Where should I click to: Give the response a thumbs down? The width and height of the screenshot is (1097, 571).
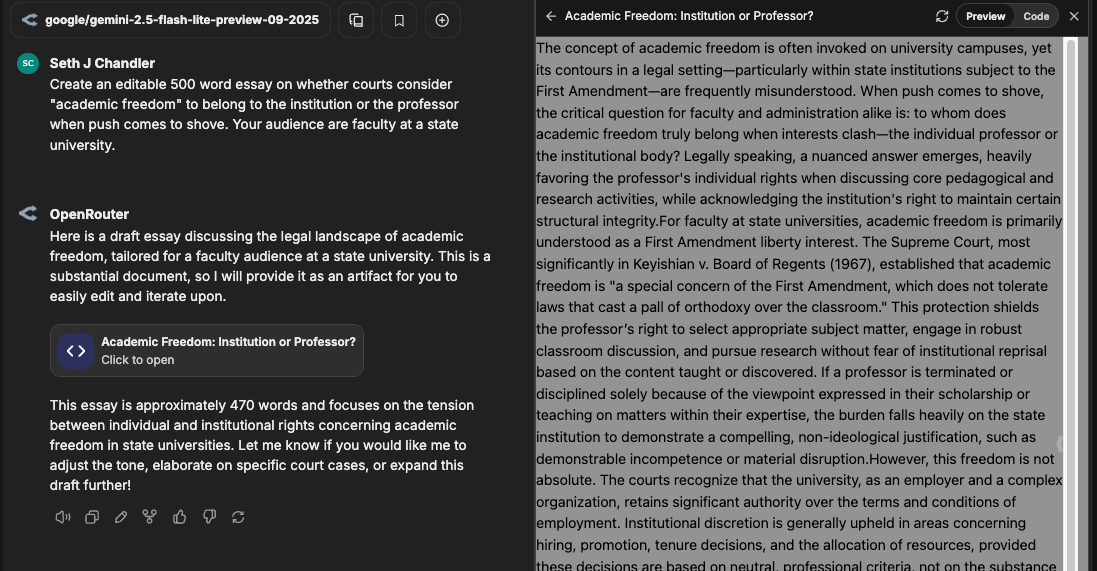[x=209, y=517]
